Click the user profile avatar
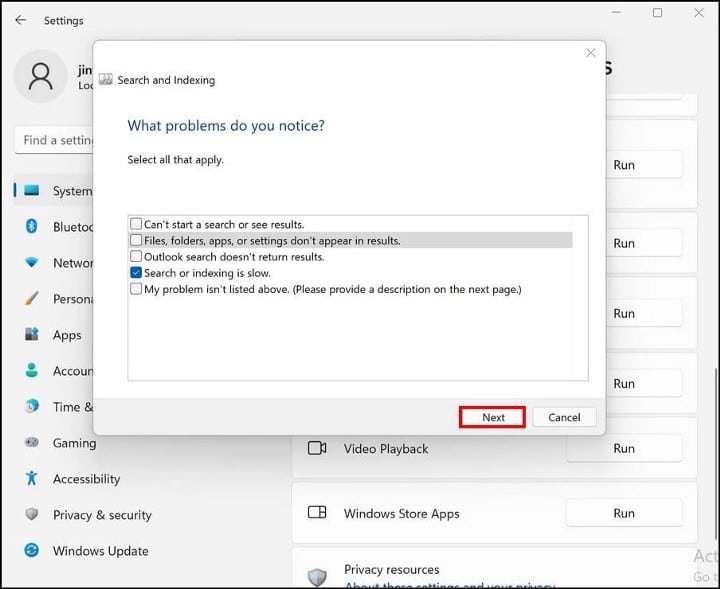This screenshot has height=589, width=720. point(40,76)
